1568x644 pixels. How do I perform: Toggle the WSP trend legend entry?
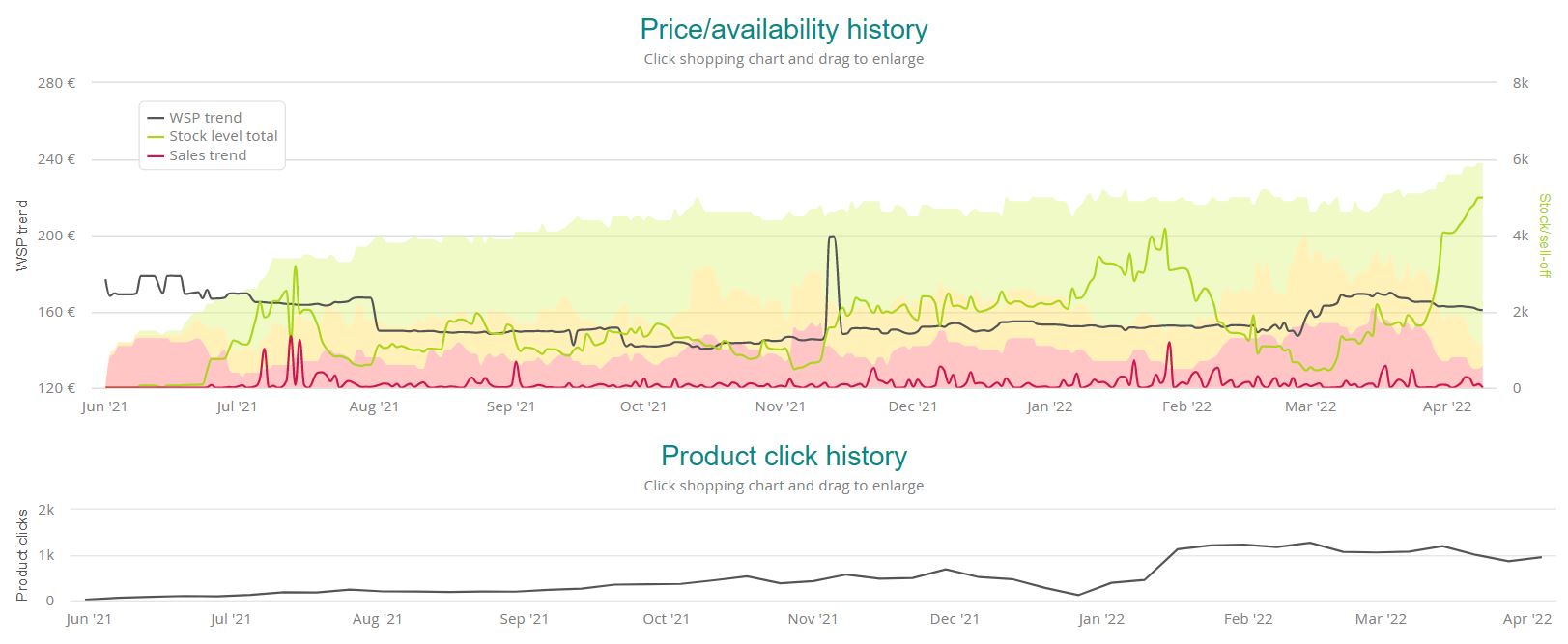coord(205,118)
